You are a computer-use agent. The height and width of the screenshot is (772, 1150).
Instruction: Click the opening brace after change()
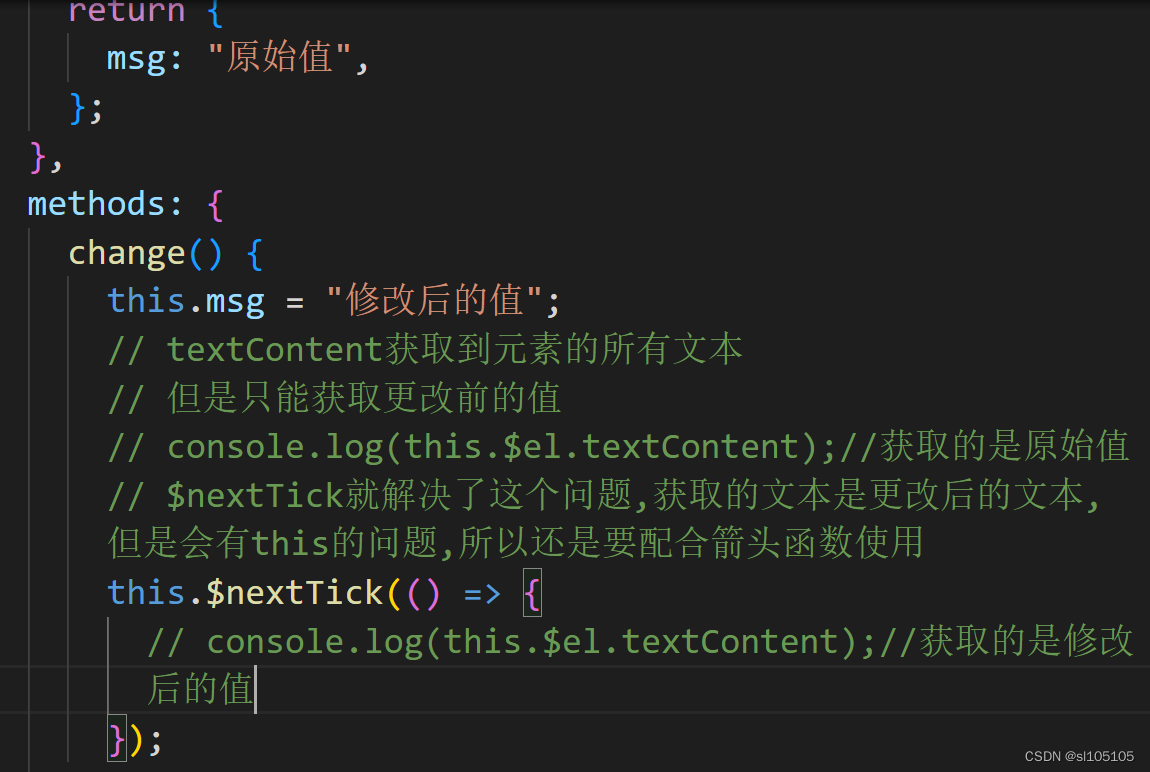pyautogui.click(x=253, y=253)
